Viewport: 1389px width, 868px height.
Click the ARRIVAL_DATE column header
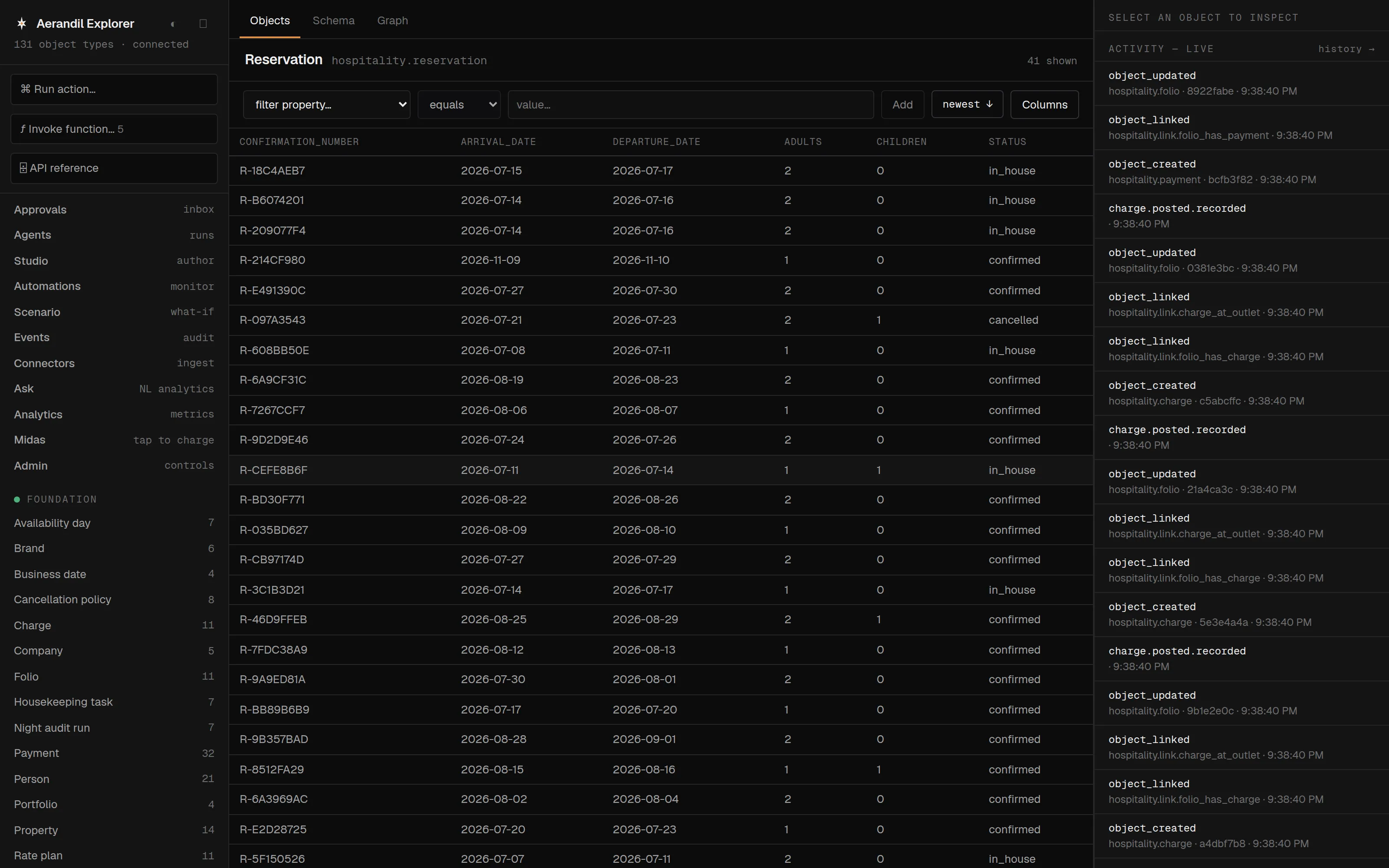(x=498, y=142)
